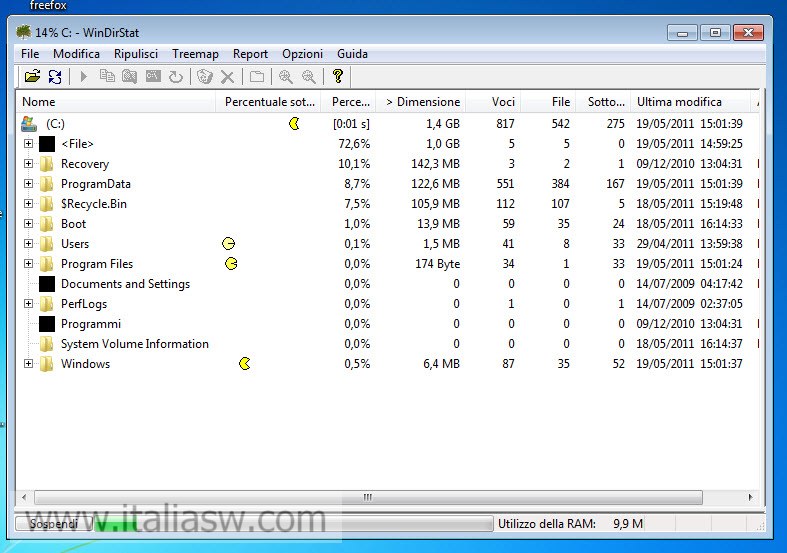Click the 09/12/2010 13:04:31 date in Recovery row
The height and width of the screenshot is (553, 787).
click(689, 164)
